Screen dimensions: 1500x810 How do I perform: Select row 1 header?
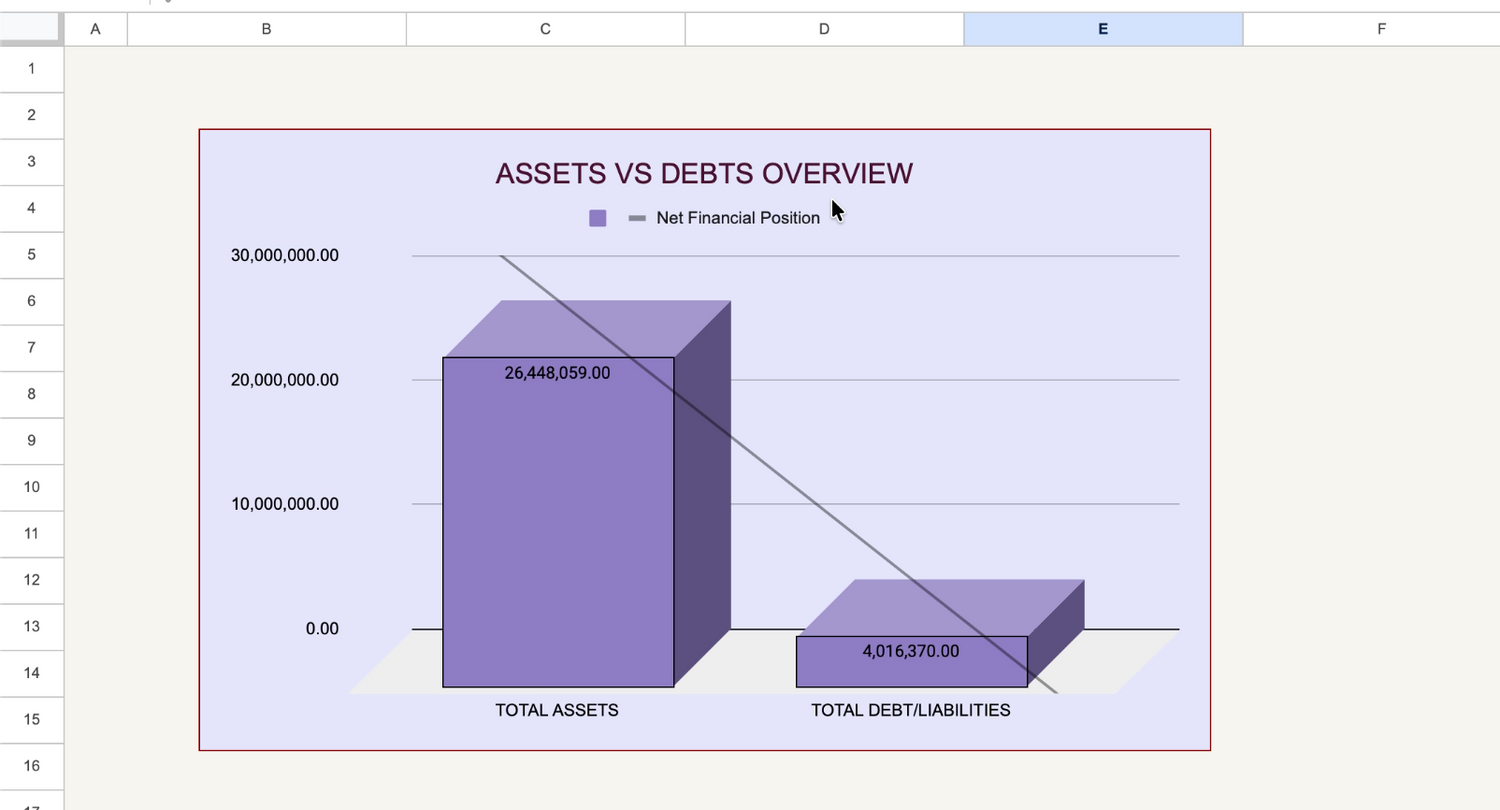(x=32, y=69)
